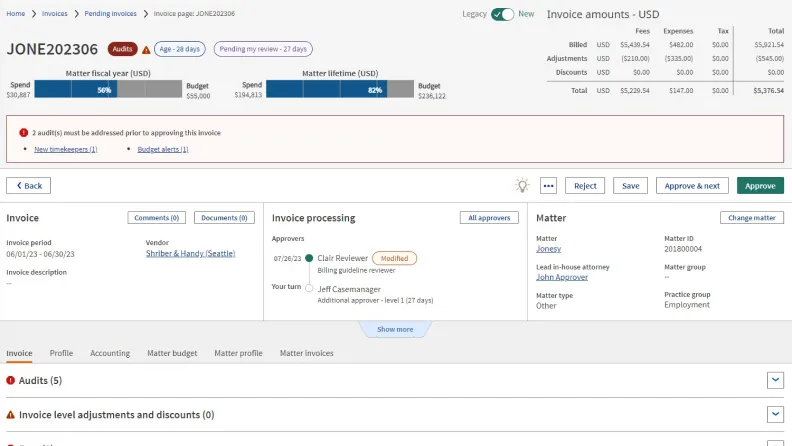
Task: Switch to the Matter budget tab
Action: tap(172, 353)
